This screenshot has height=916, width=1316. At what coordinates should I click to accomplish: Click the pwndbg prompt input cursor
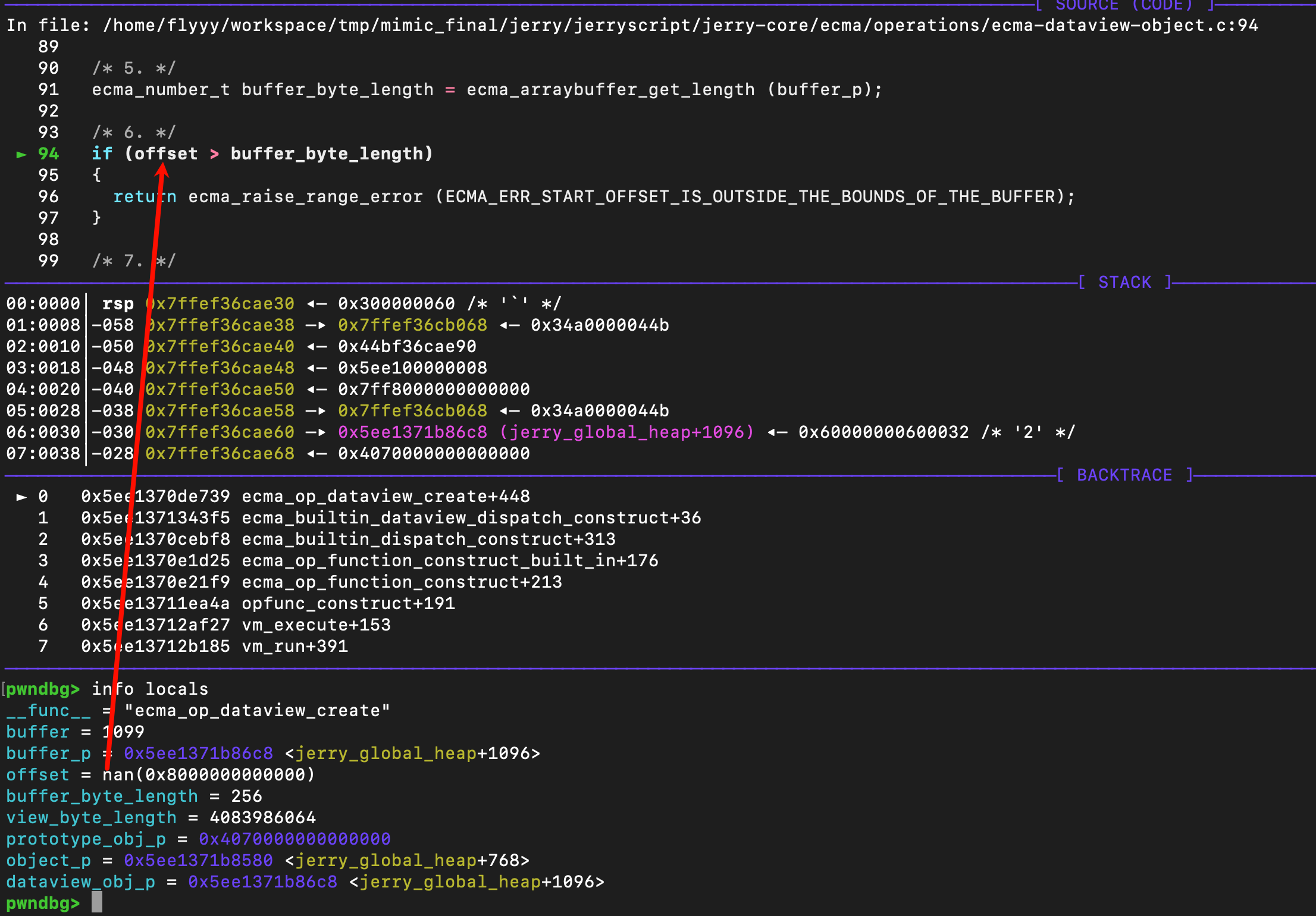tap(97, 903)
